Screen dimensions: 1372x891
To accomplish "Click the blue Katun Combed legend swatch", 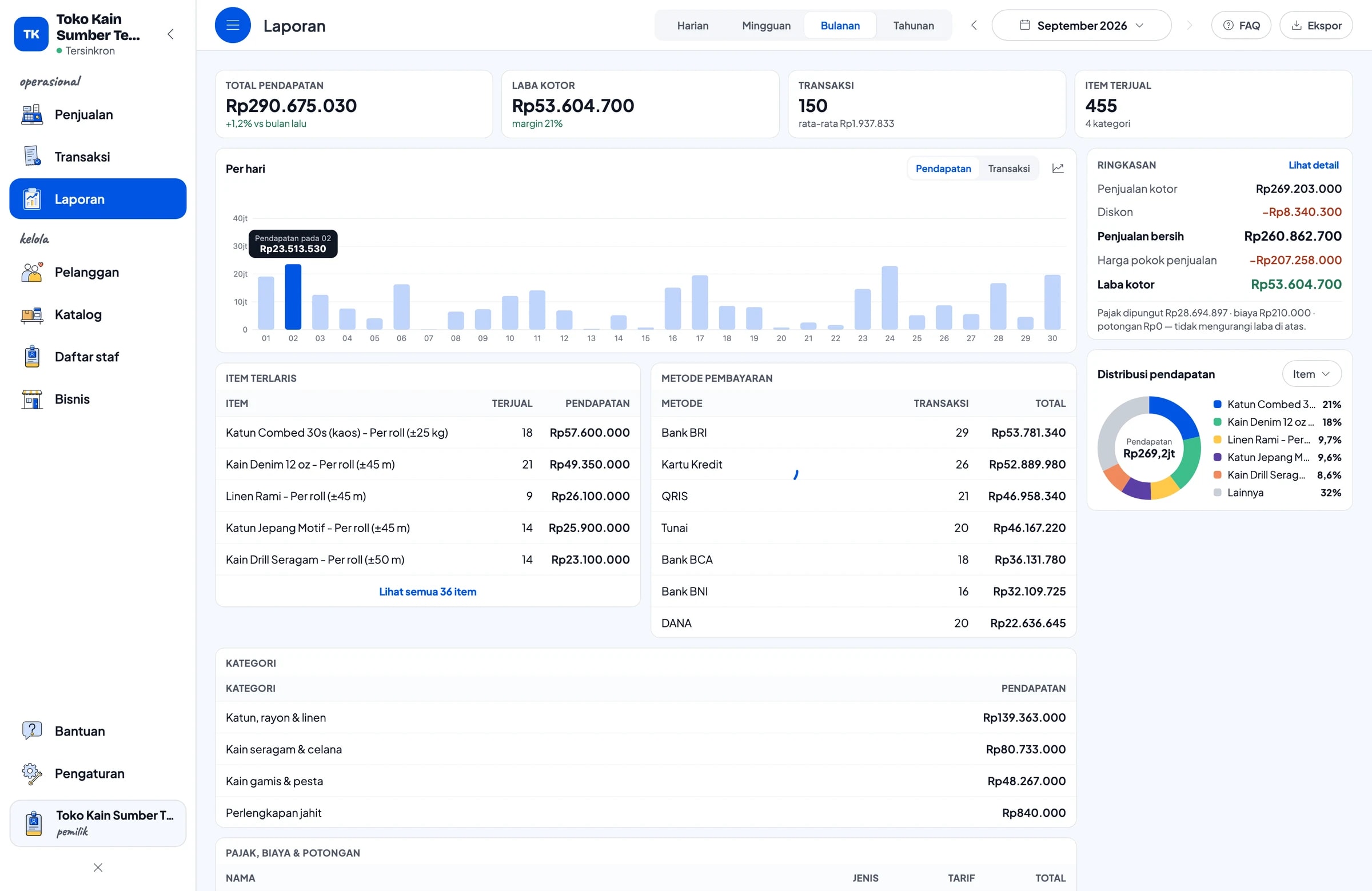I will (1217, 404).
